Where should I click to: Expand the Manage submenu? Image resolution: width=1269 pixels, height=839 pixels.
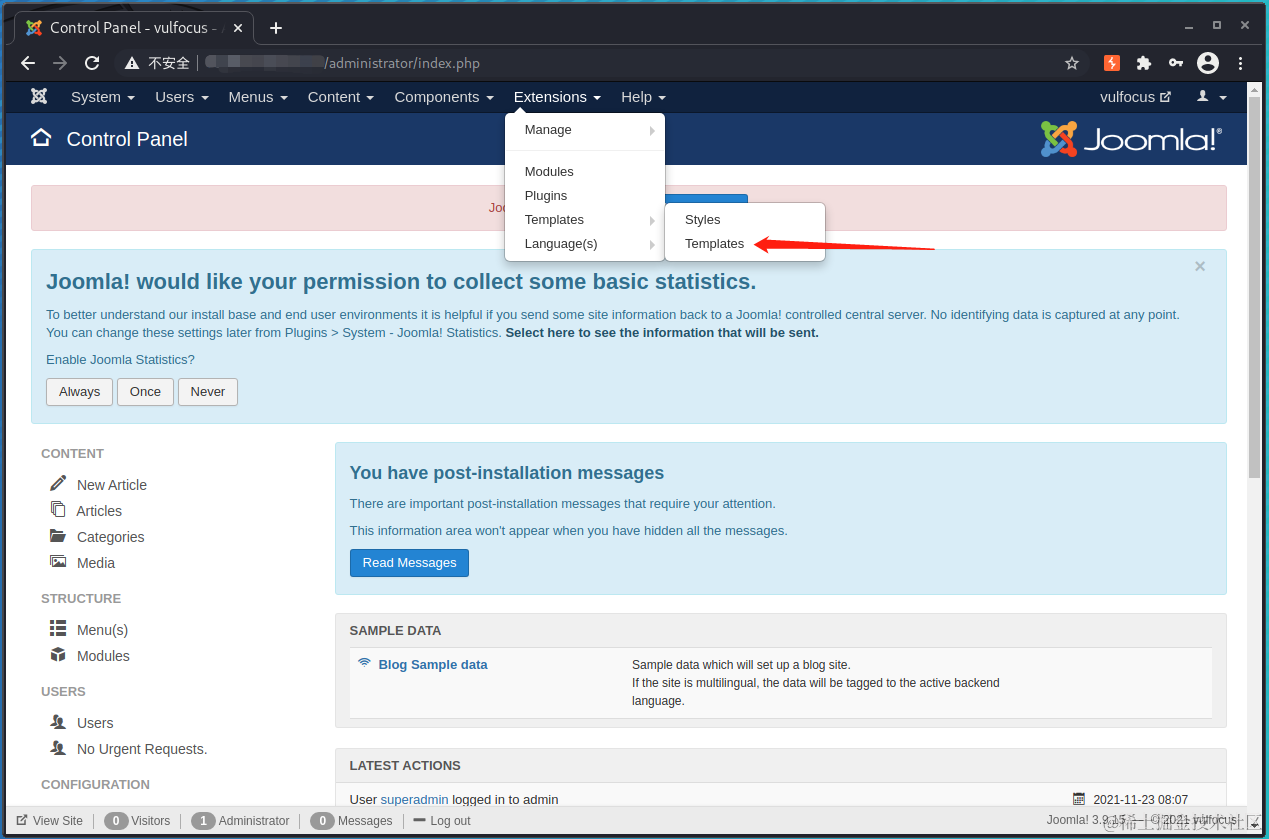click(x=585, y=130)
